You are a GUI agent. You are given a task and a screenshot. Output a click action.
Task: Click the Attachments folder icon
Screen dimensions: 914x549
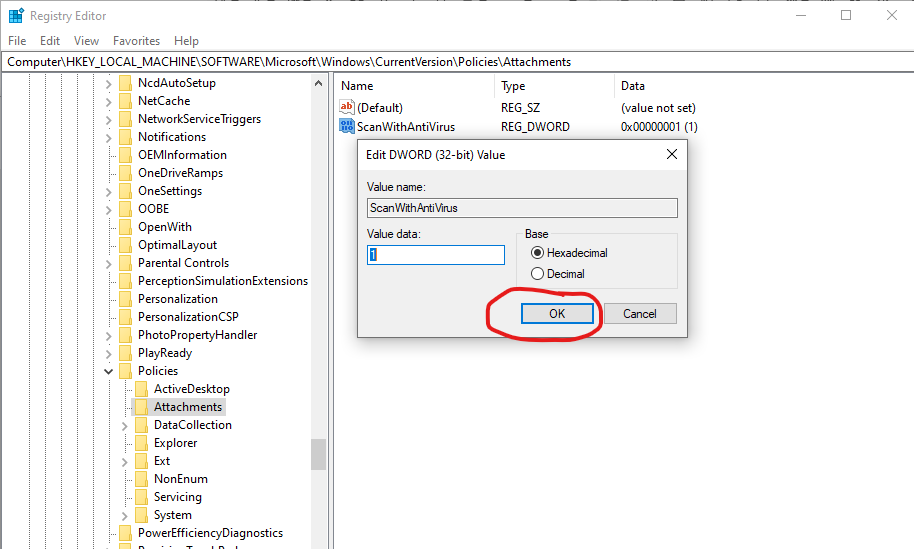coord(141,407)
